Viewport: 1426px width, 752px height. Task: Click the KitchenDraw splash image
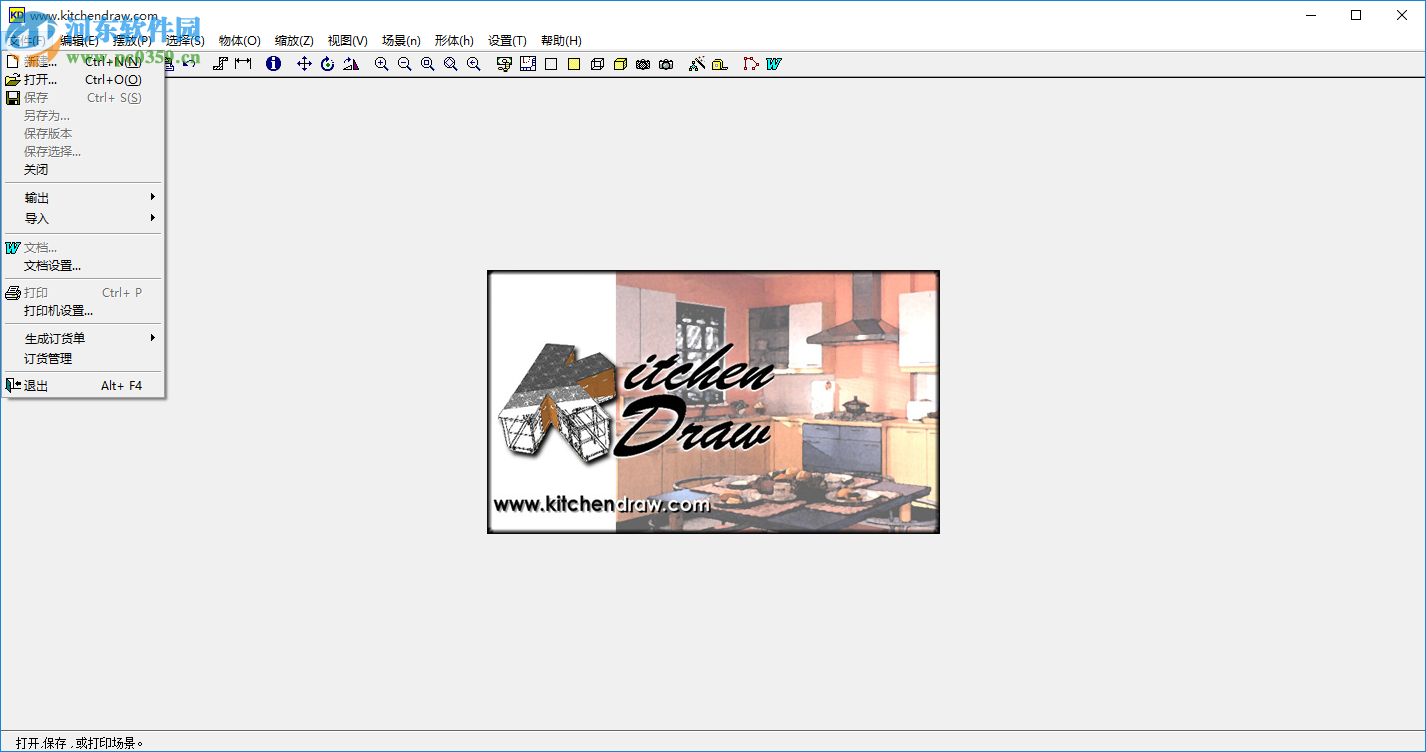point(713,402)
